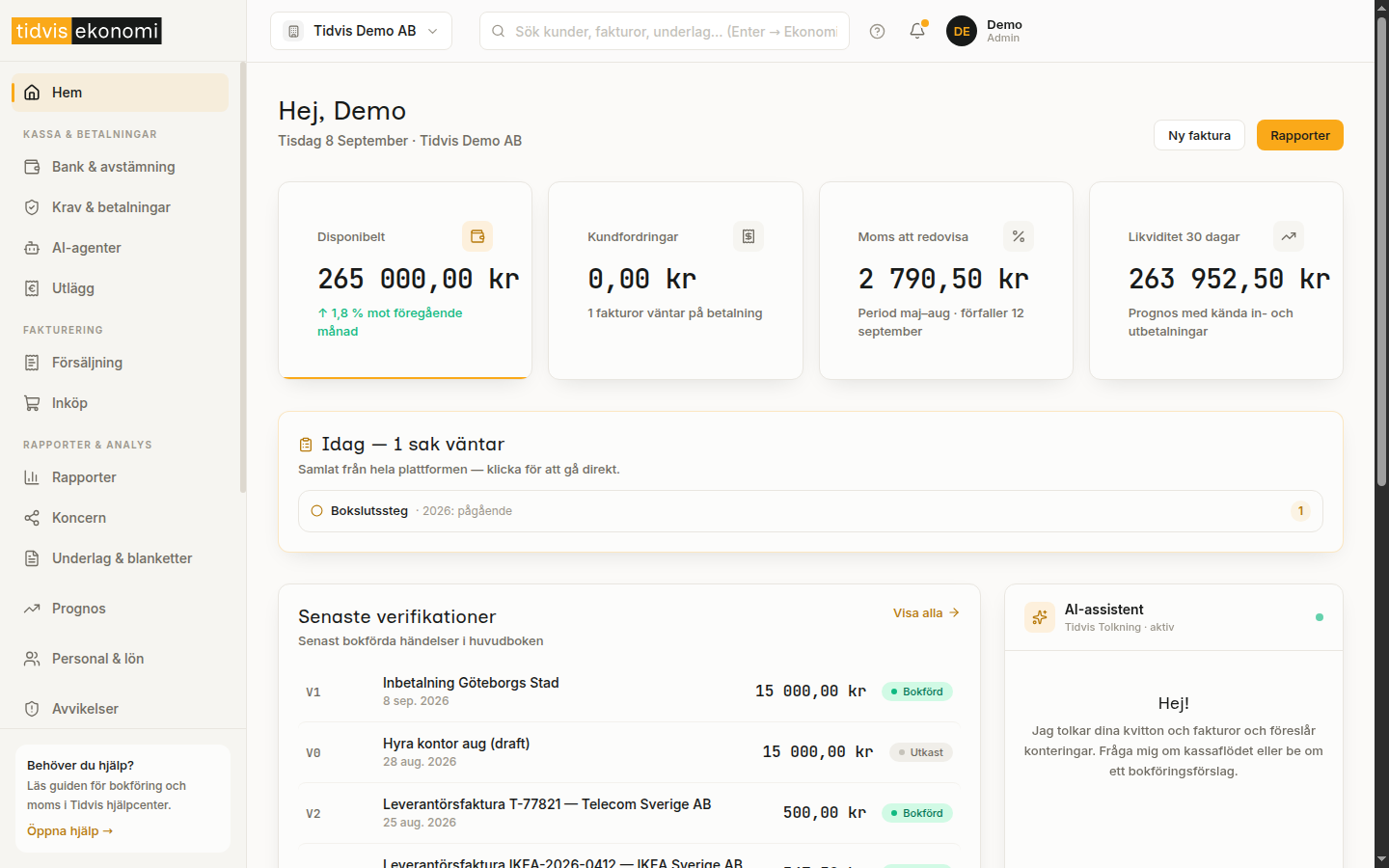
Task: Click the wallet icon on Disponibelt card
Action: point(477,236)
